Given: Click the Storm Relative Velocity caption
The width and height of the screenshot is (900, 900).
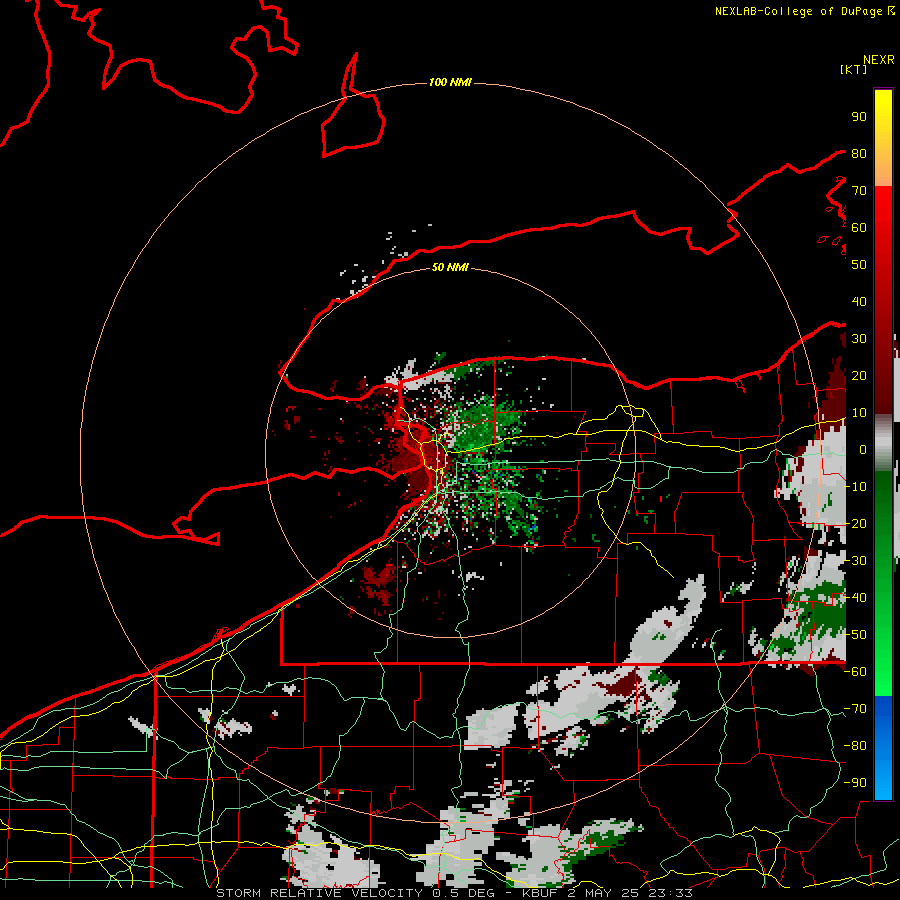Looking at the screenshot, I should [x=454, y=893].
